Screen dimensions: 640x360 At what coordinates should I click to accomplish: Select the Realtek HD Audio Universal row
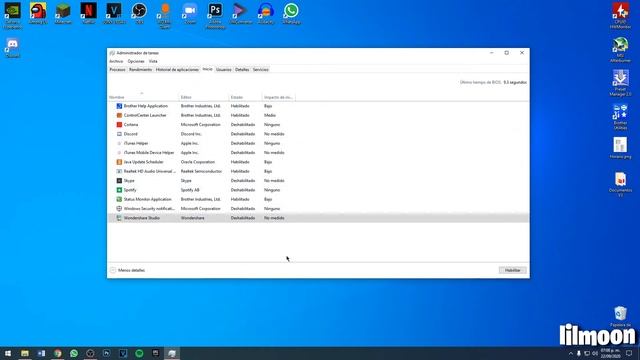click(318, 171)
